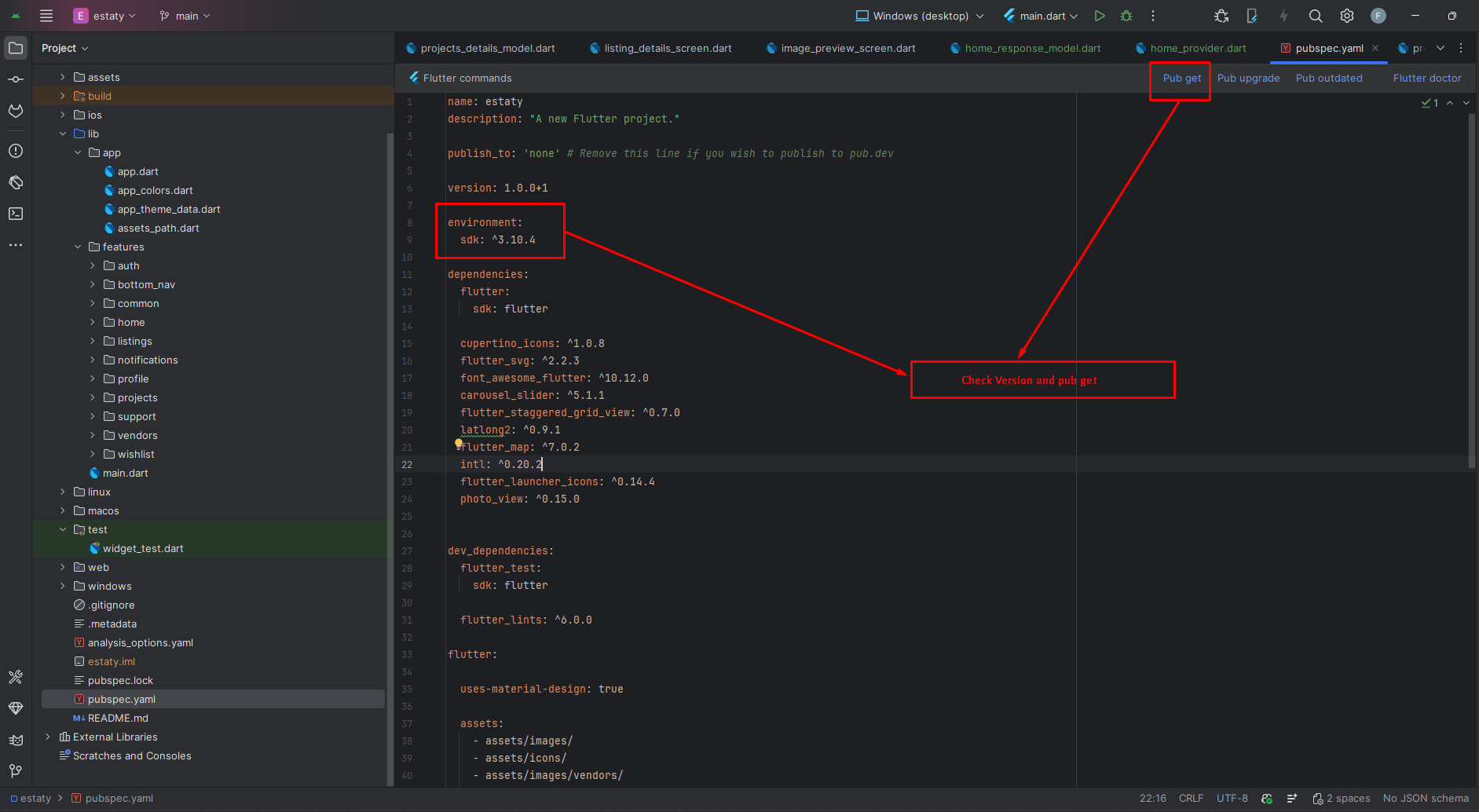Image resolution: width=1479 pixels, height=812 pixels.
Task: Collapse the test folder
Action: click(x=63, y=529)
